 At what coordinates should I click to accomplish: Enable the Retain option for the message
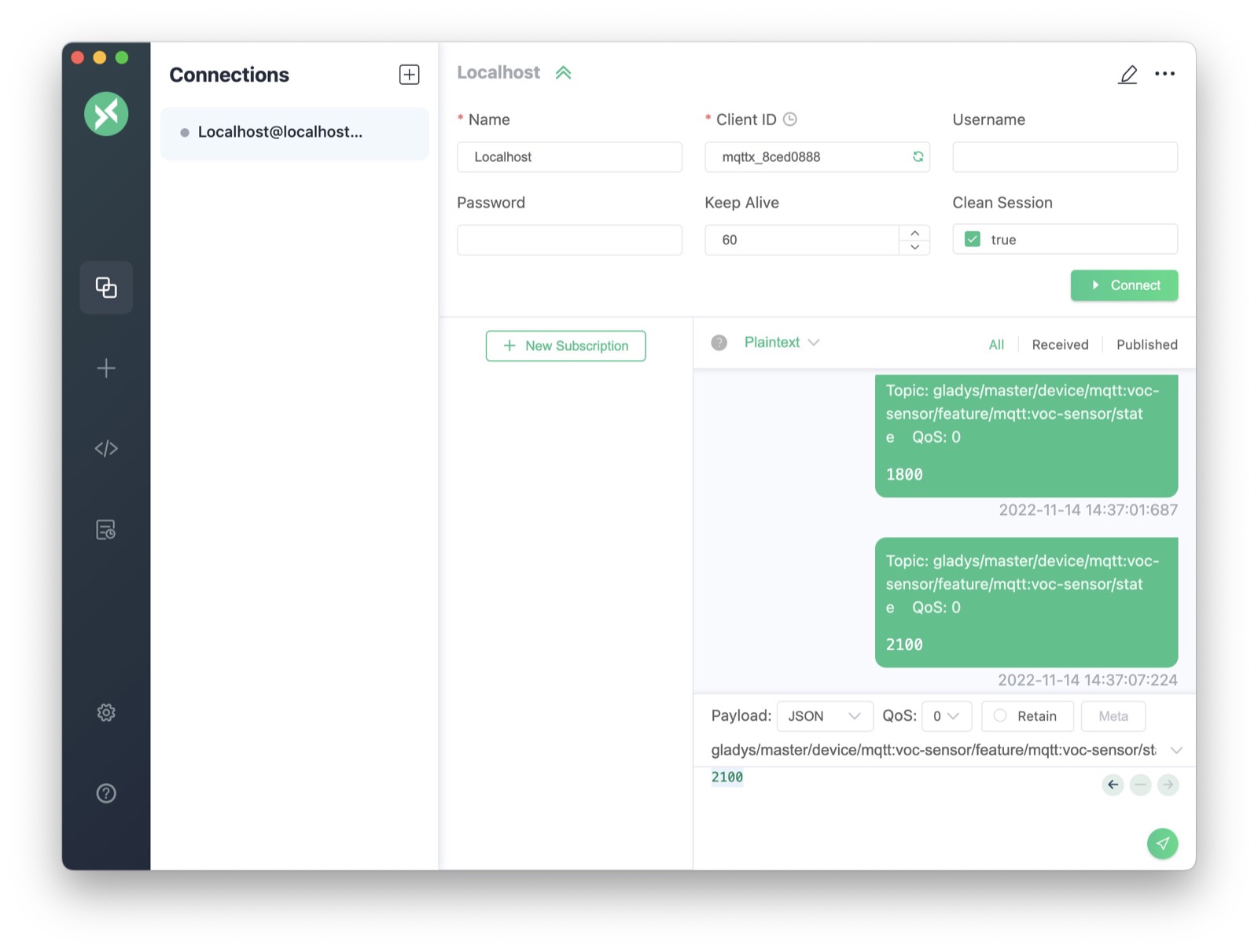point(999,715)
